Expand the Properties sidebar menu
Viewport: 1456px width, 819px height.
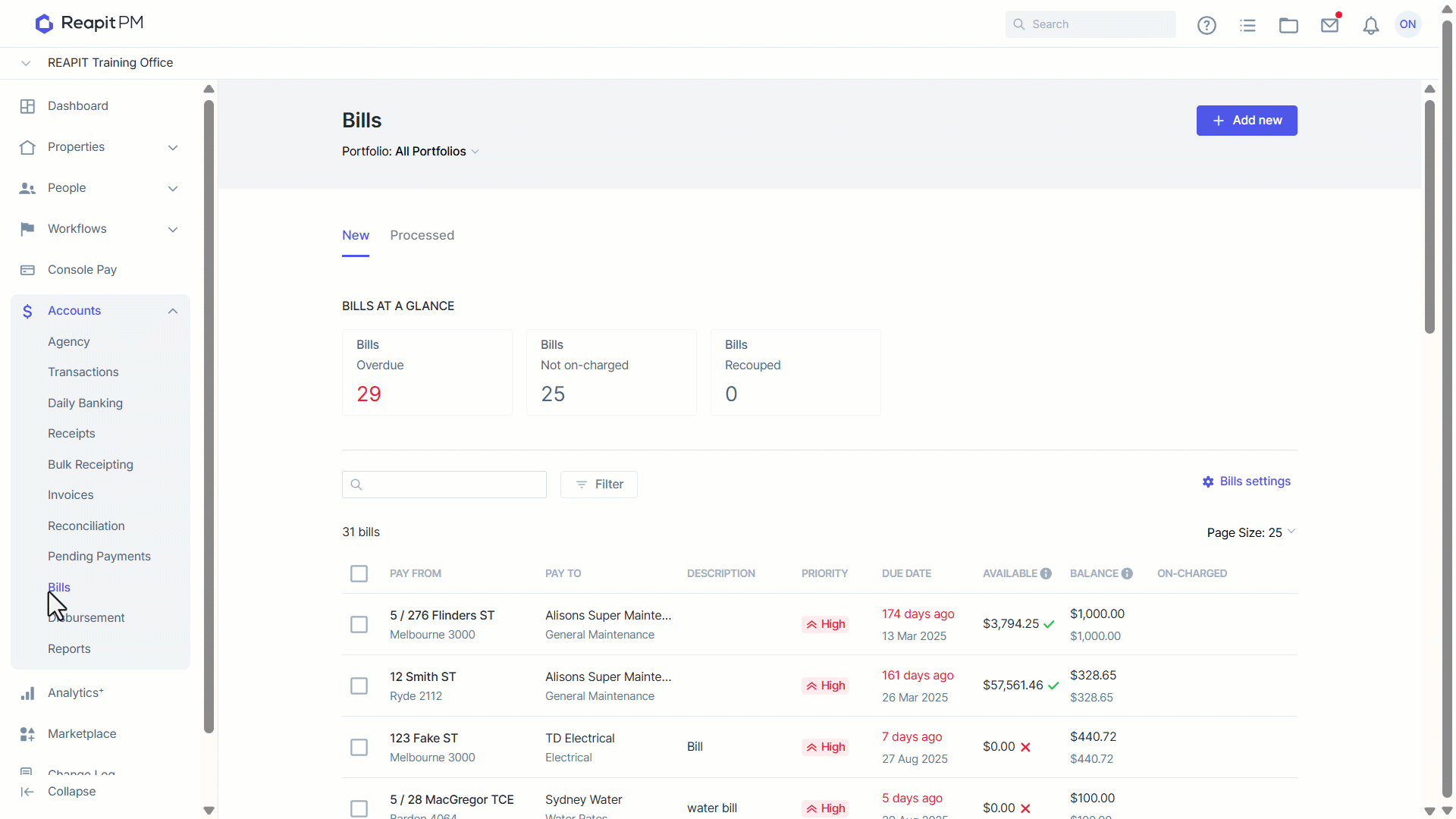click(x=100, y=147)
